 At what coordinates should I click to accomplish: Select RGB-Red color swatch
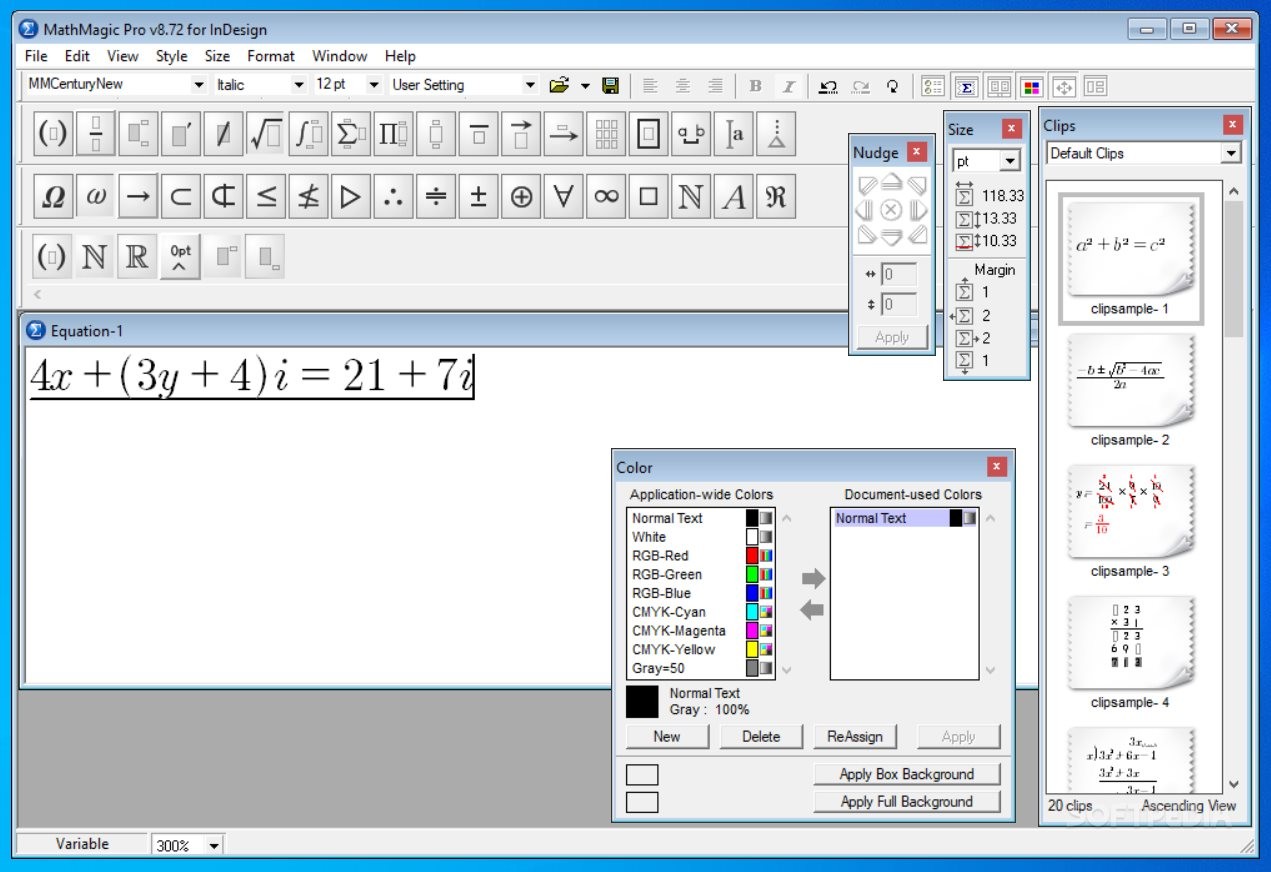[753, 555]
